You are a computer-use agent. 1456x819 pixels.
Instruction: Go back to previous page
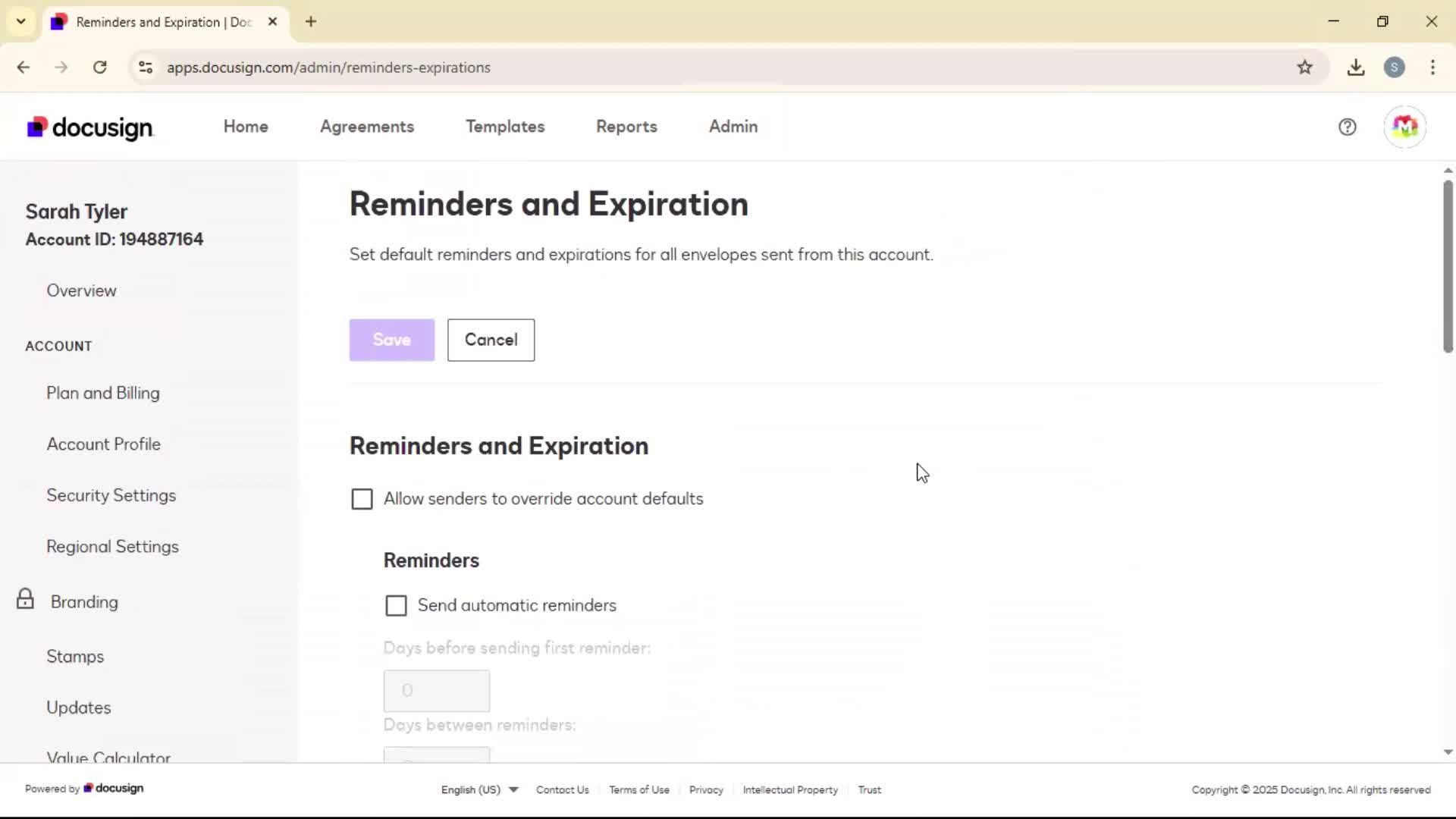tap(24, 67)
